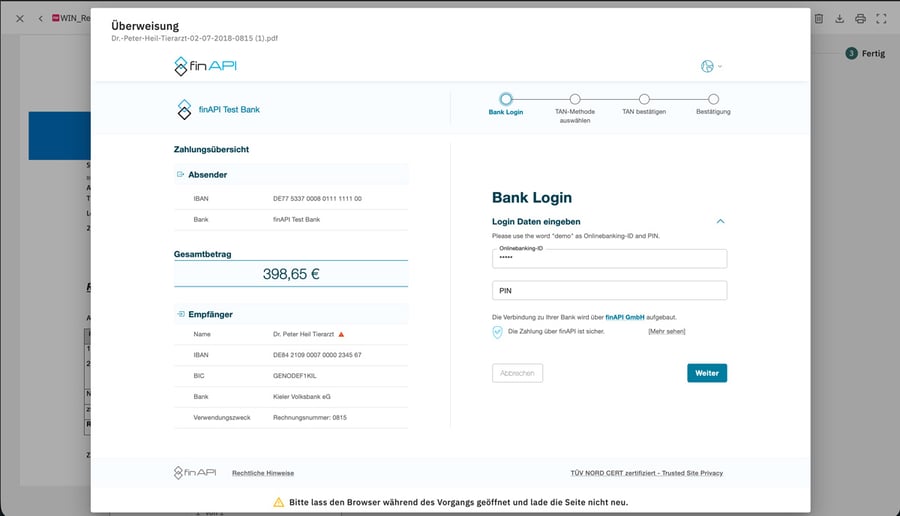Select sender IBAN DE77 5337 0008 0111 1111 00

(317, 199)
